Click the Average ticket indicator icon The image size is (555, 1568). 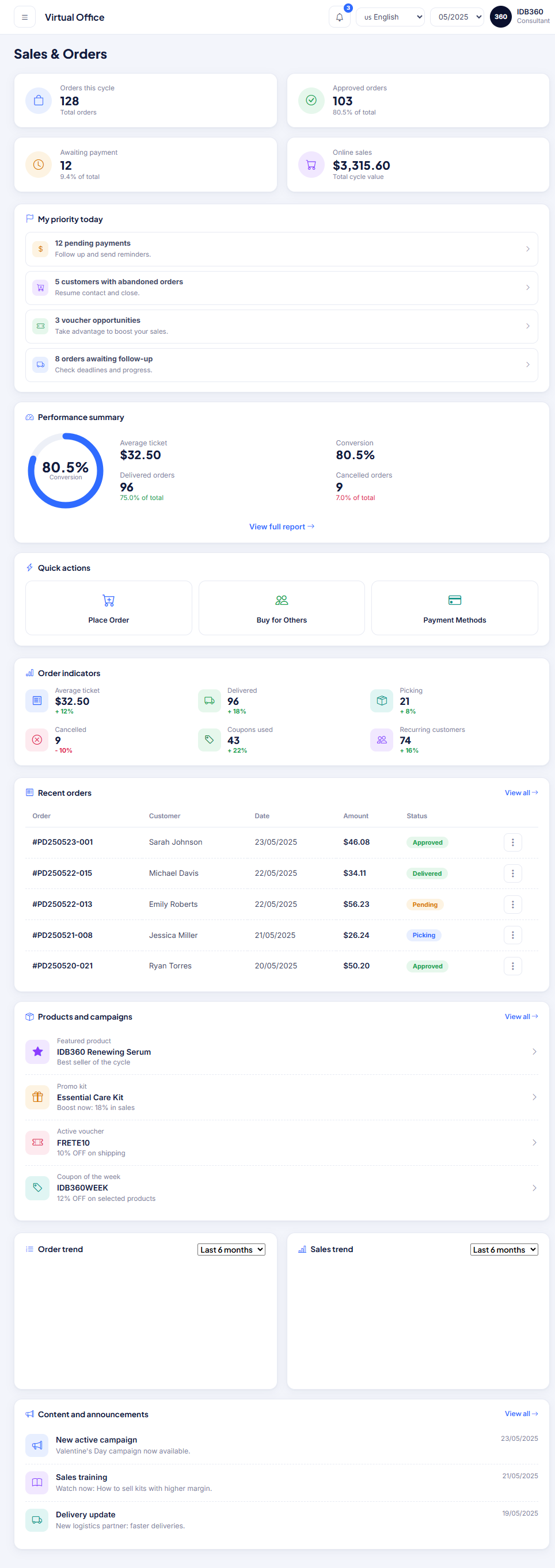click(x=36, y=701)
